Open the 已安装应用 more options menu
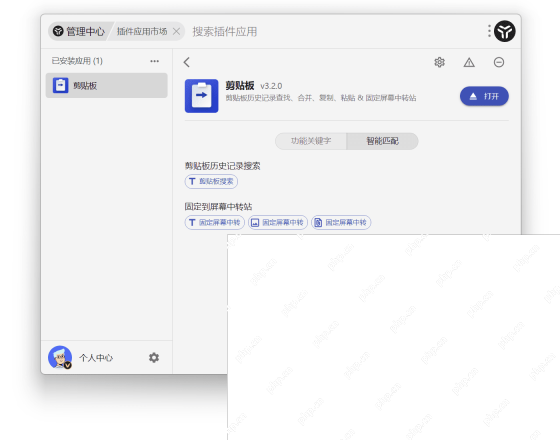The image size is (560, 440). tap(154, 61)
